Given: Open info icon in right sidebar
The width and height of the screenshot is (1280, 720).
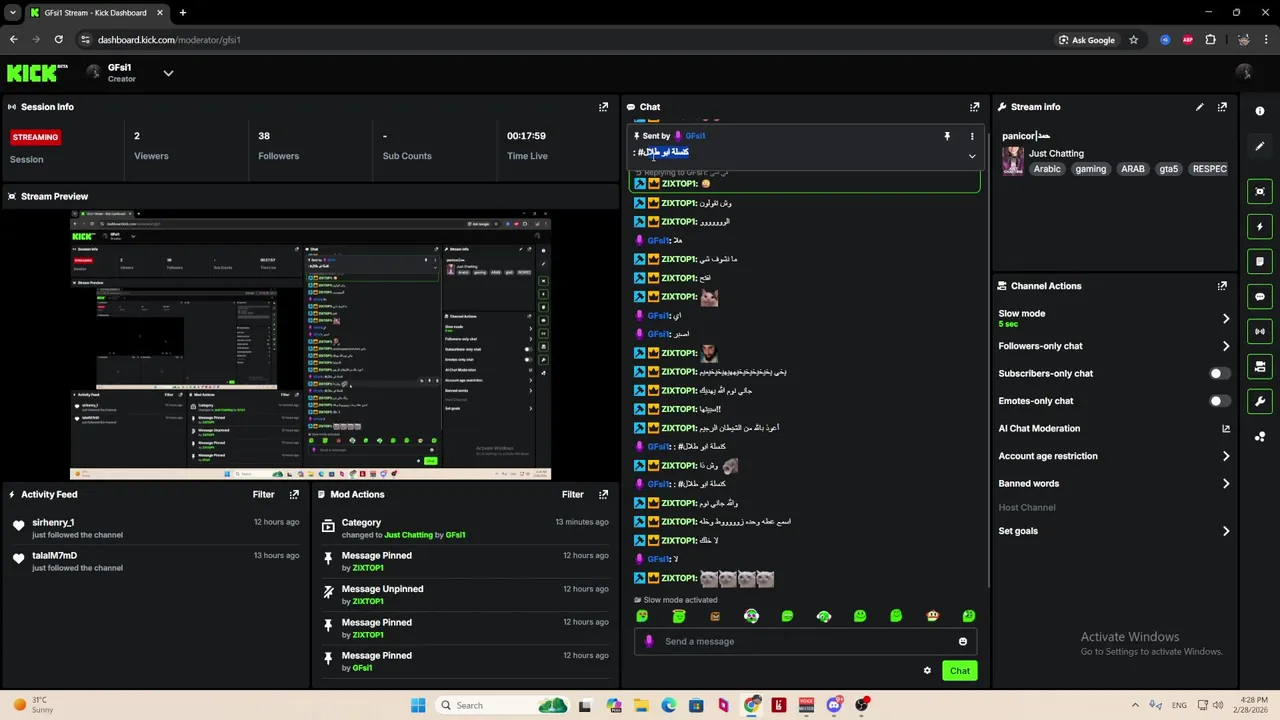Looking at the screenshot, I should pos(1260,111).
